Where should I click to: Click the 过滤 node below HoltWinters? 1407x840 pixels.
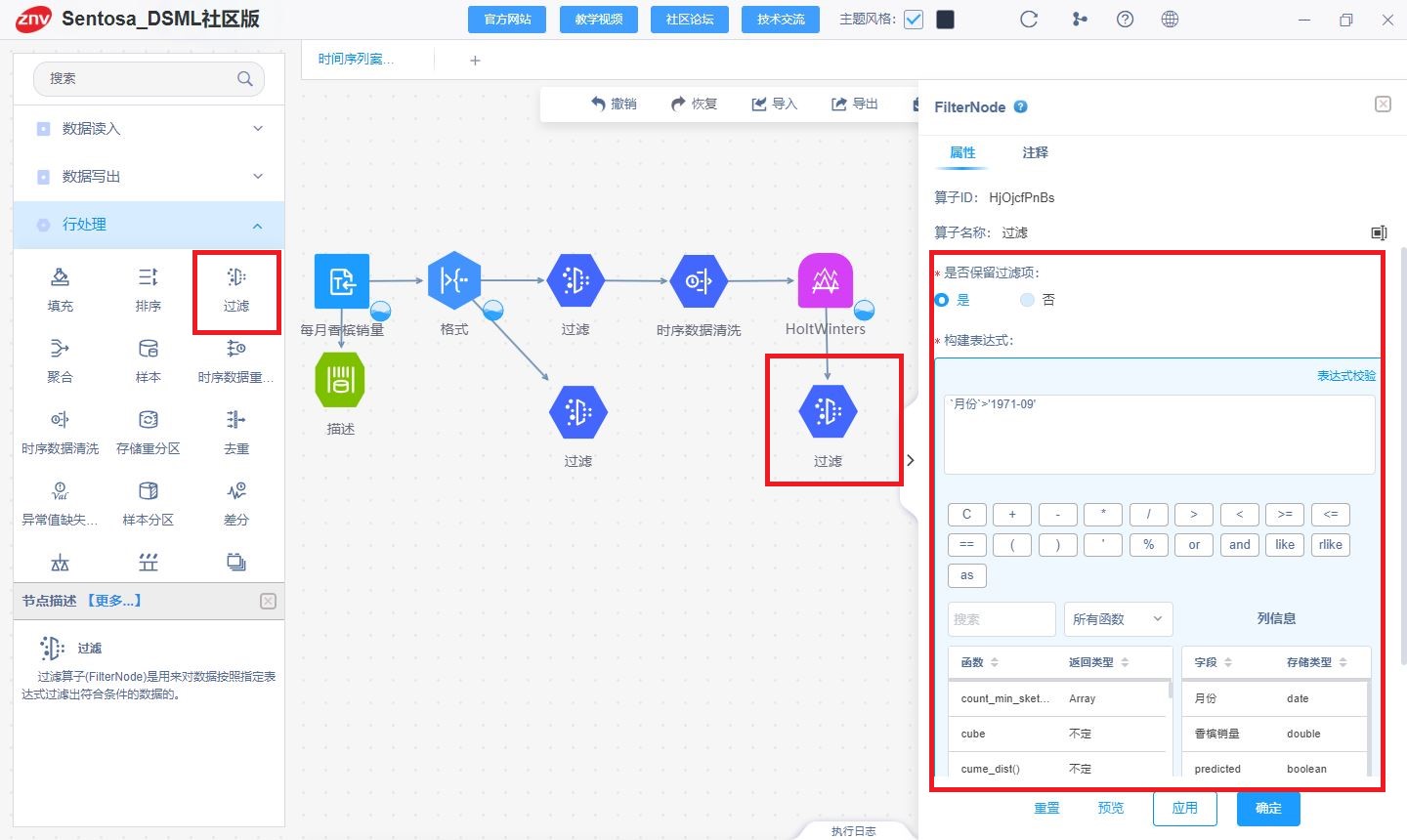(828, 412)
